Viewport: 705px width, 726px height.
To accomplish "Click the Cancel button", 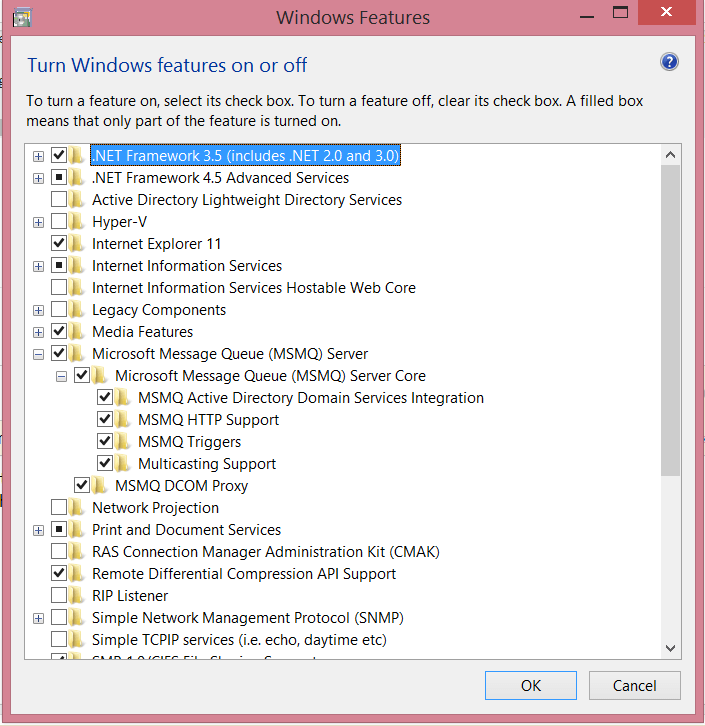I will coord(634,685).
